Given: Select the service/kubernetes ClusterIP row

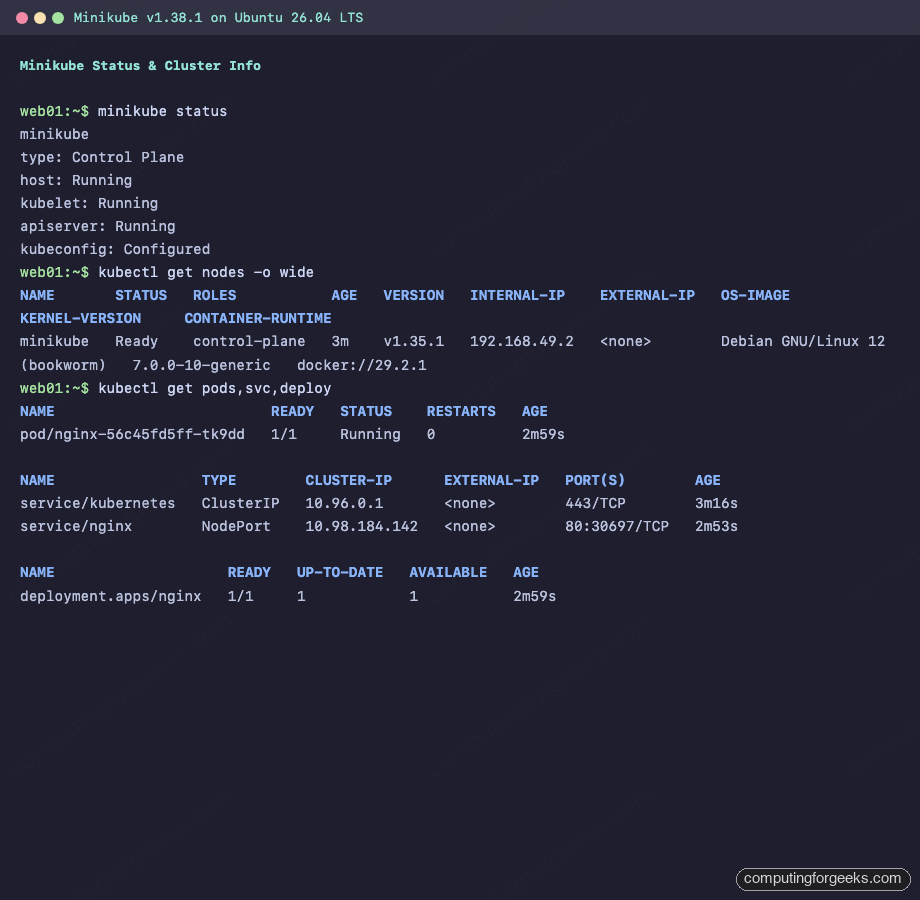Looking at the screenshot, I should pos(97,503).
